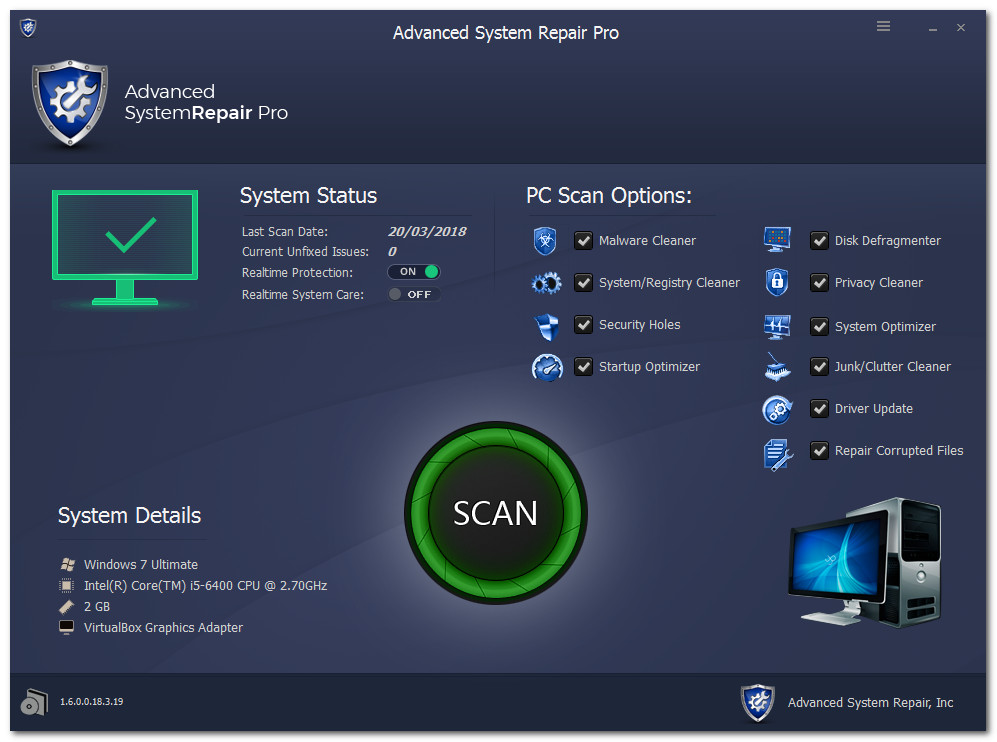Click the Malware Cleaner biohazard shield icon
The image size is (997, 742).
(x=545, y=241)
